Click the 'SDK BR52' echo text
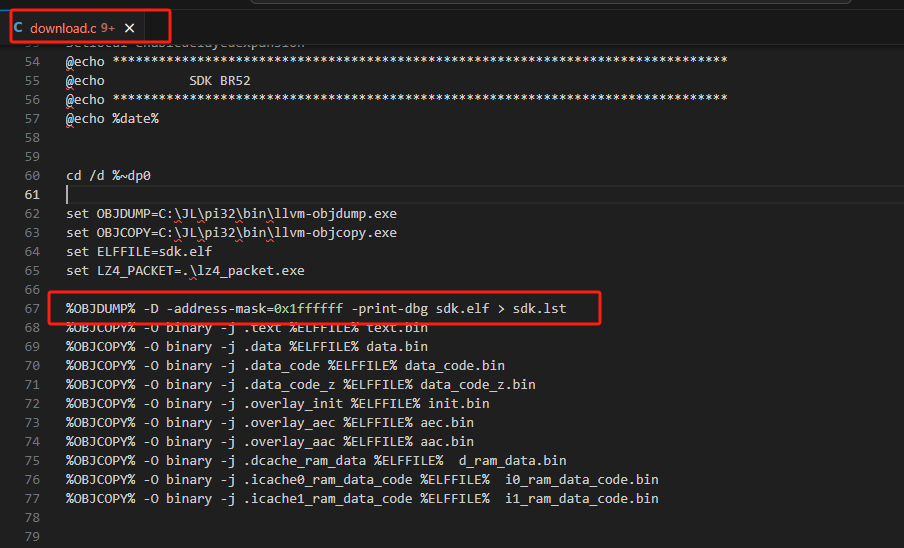904x548 pixels. pyautogui.click(x=220, y=81)
